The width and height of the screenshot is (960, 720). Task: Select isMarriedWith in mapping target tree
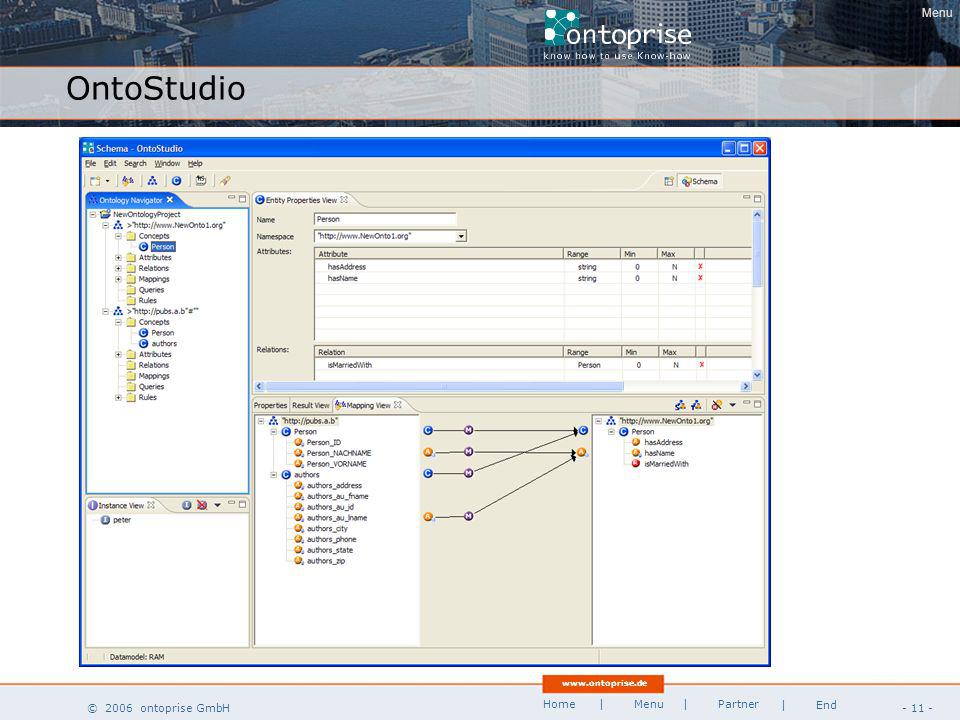pyautogui.click(x=666, y=464)
